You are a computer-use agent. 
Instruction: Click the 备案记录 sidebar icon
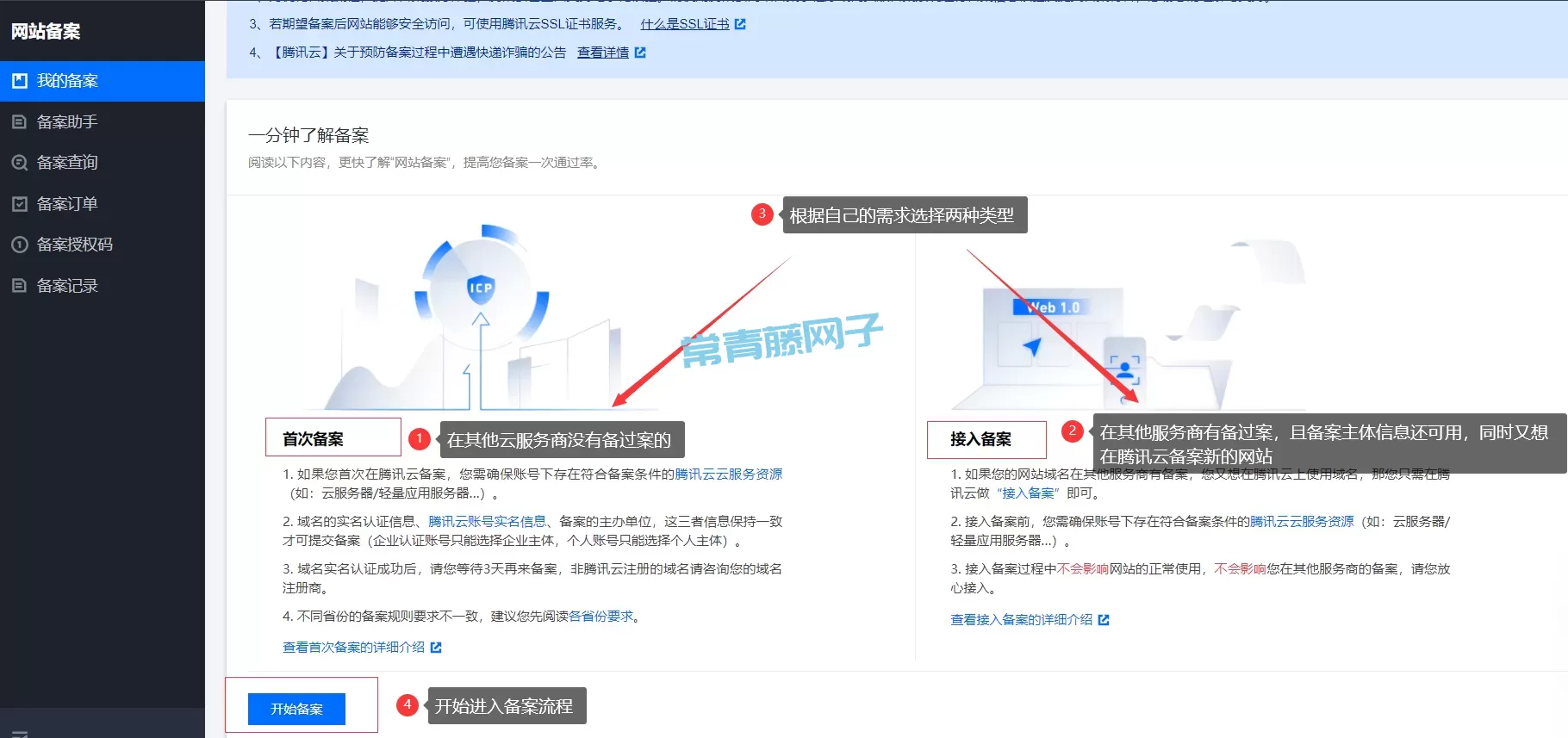point(19,286)
